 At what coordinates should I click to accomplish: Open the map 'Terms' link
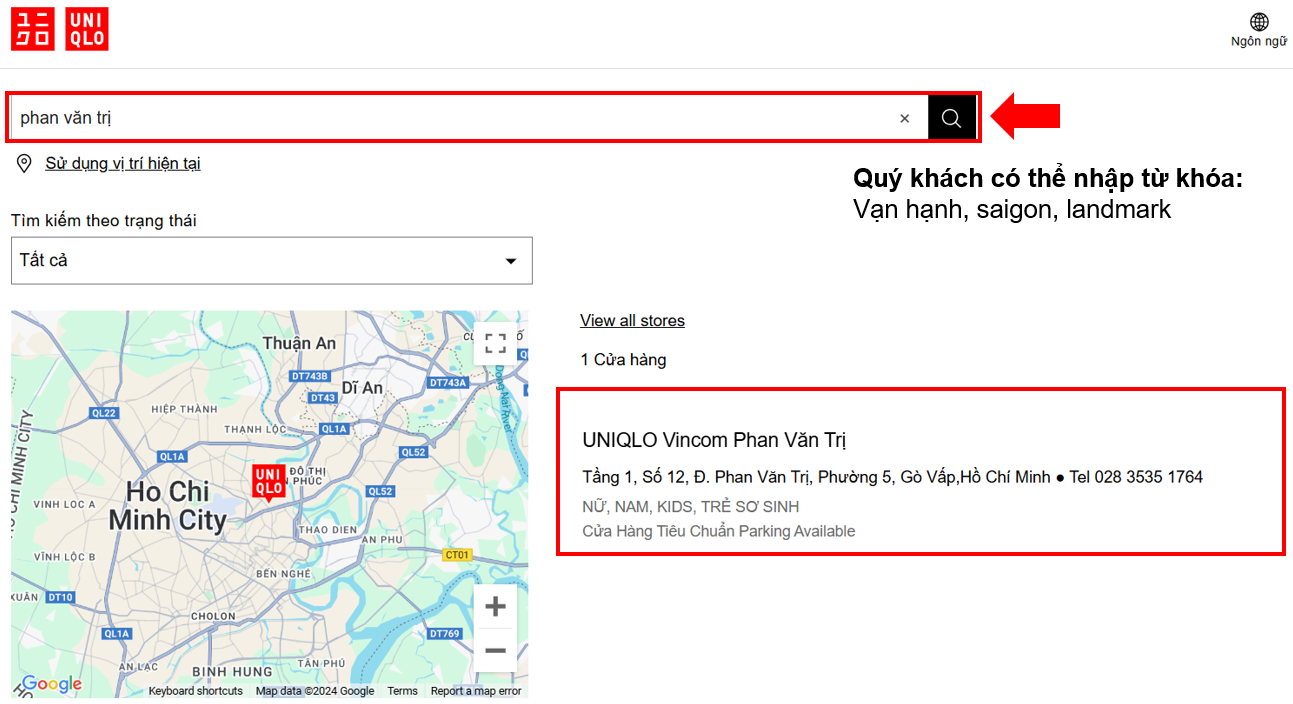click(402, 691)
